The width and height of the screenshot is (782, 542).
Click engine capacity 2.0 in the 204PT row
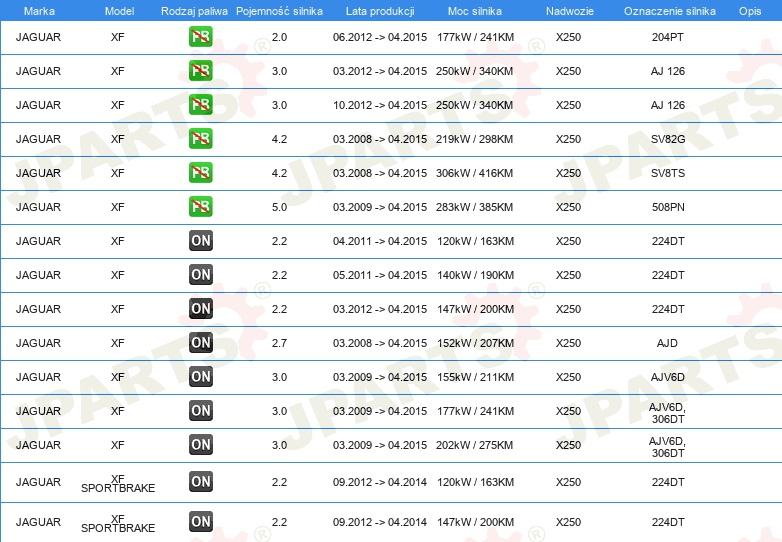[x=279, y=37]
